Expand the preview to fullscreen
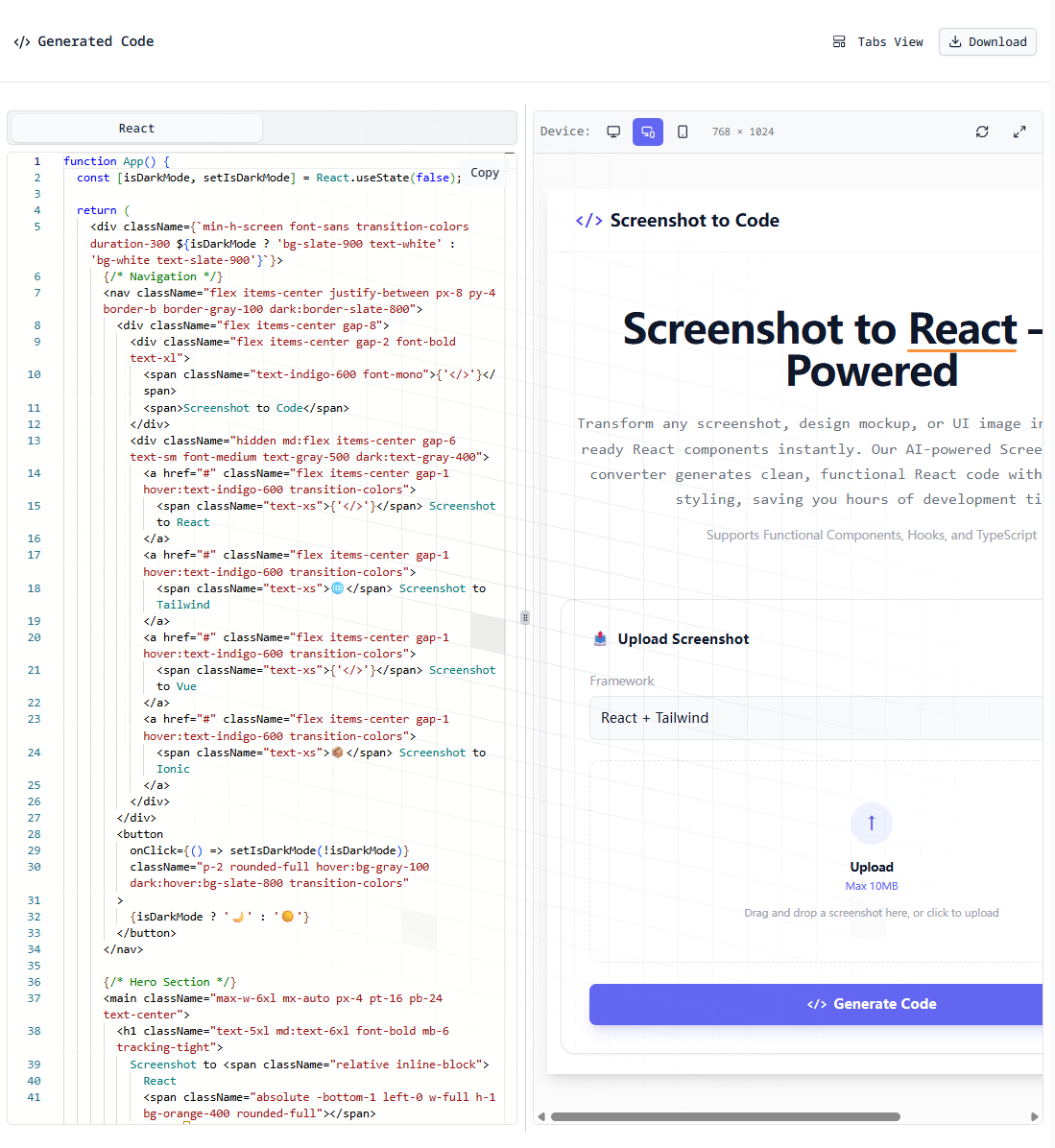The width and height of the screenshot is (1055, 1148). point(1019,131)
